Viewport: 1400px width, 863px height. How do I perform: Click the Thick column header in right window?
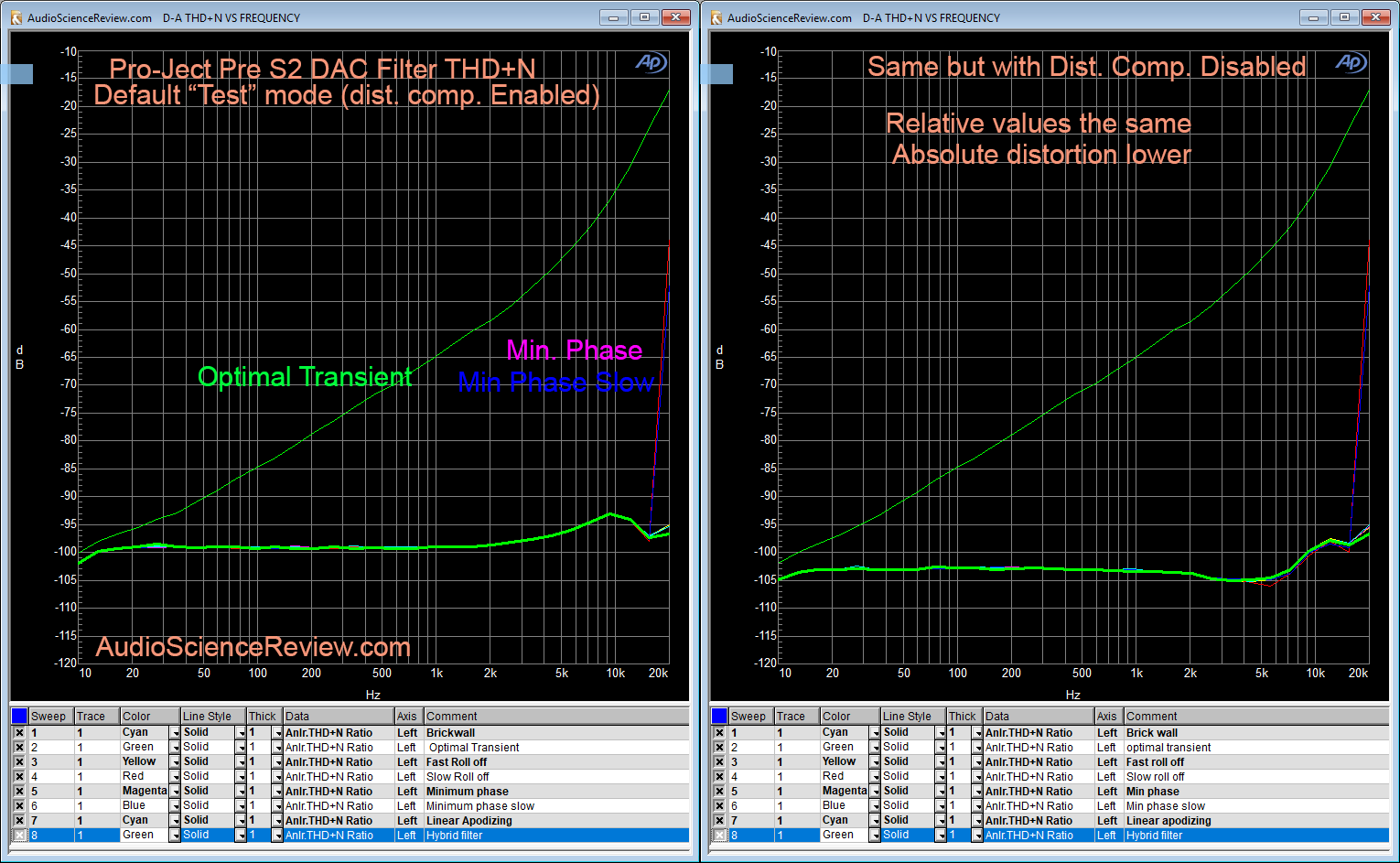(964, 717)
